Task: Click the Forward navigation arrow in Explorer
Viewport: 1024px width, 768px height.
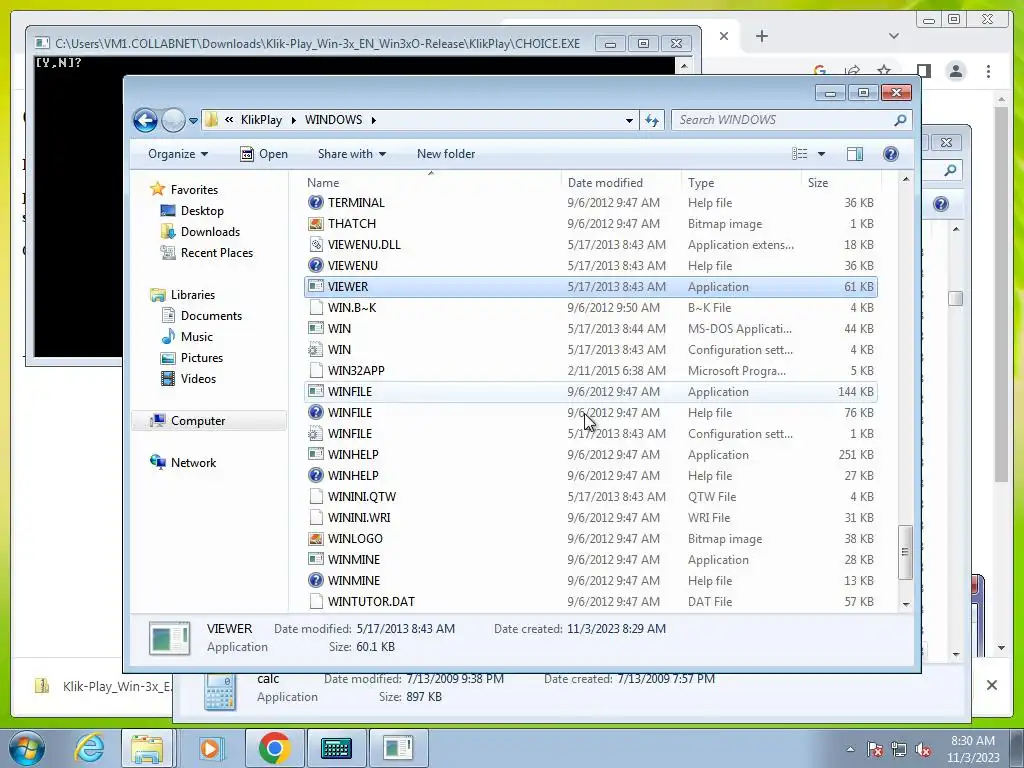Action: click(173, 120)
